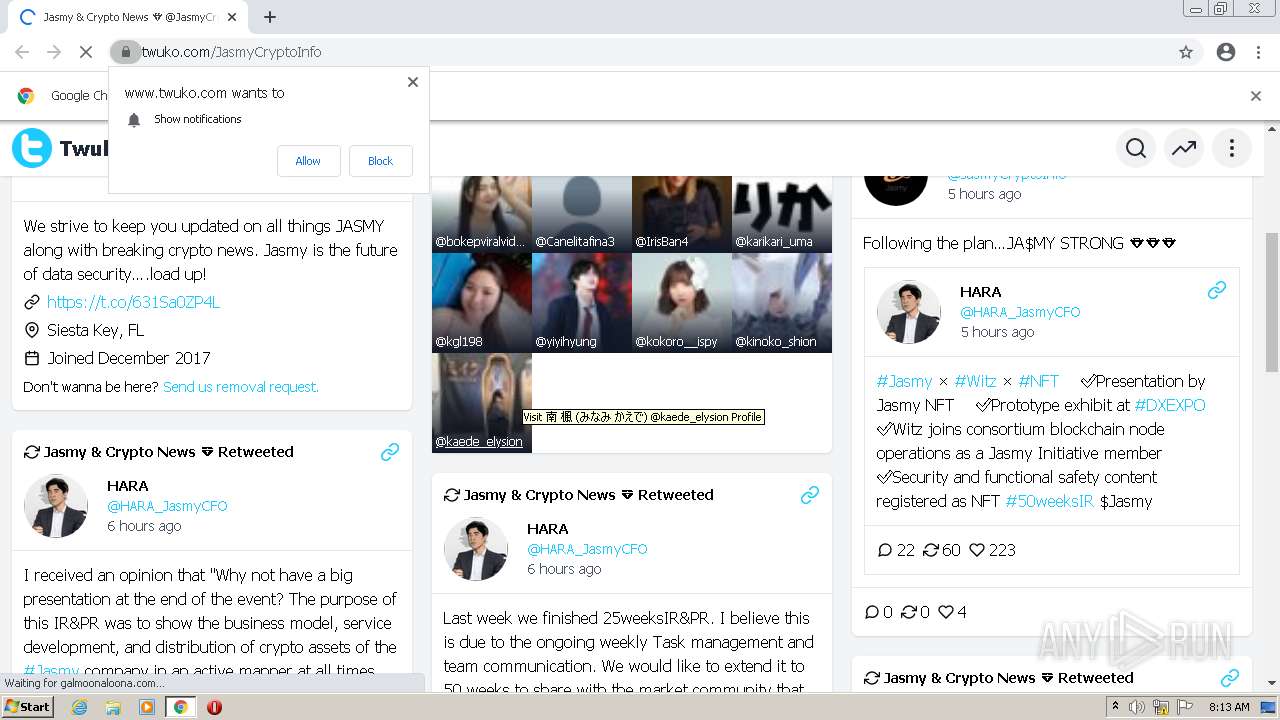Image resolution: width=1280 pixels, height=720 pixels.
Task: Open the Chrome three-dot menu
Action: [x=1258, y=52]
